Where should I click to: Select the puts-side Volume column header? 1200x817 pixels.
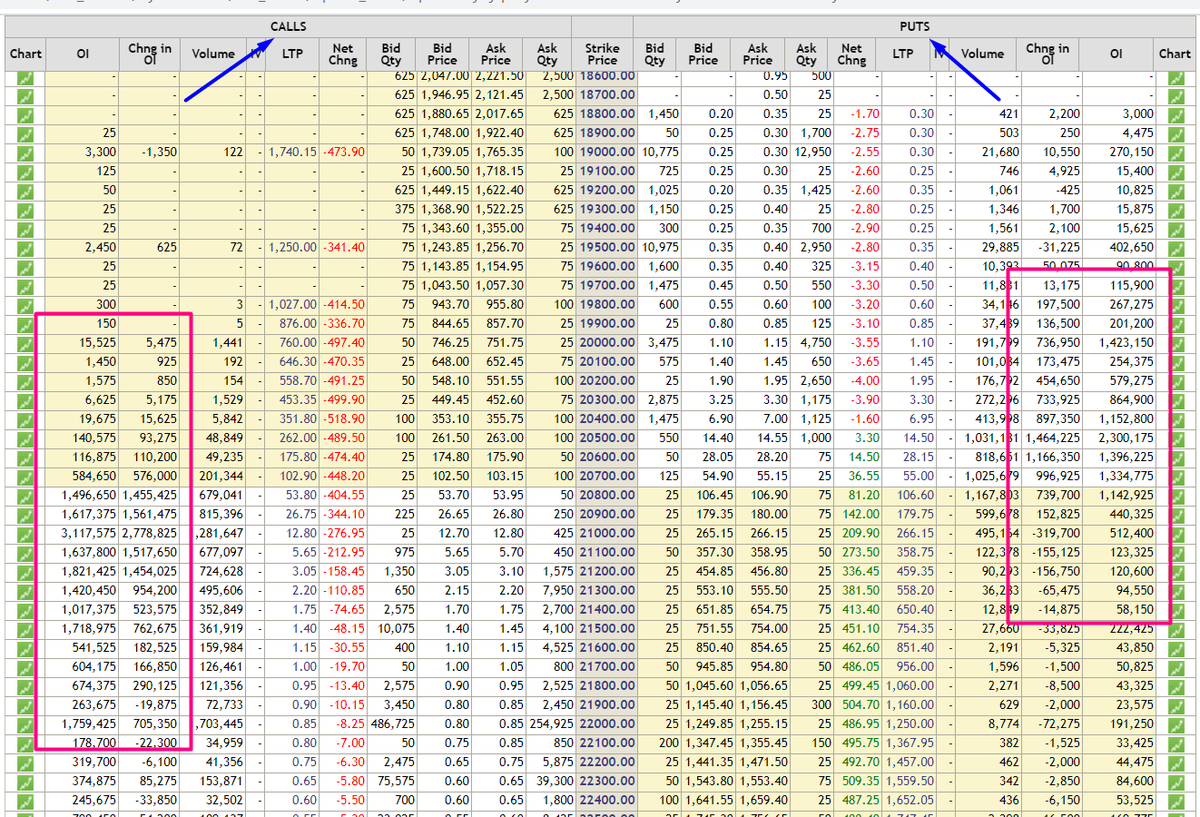pos(982,53)
